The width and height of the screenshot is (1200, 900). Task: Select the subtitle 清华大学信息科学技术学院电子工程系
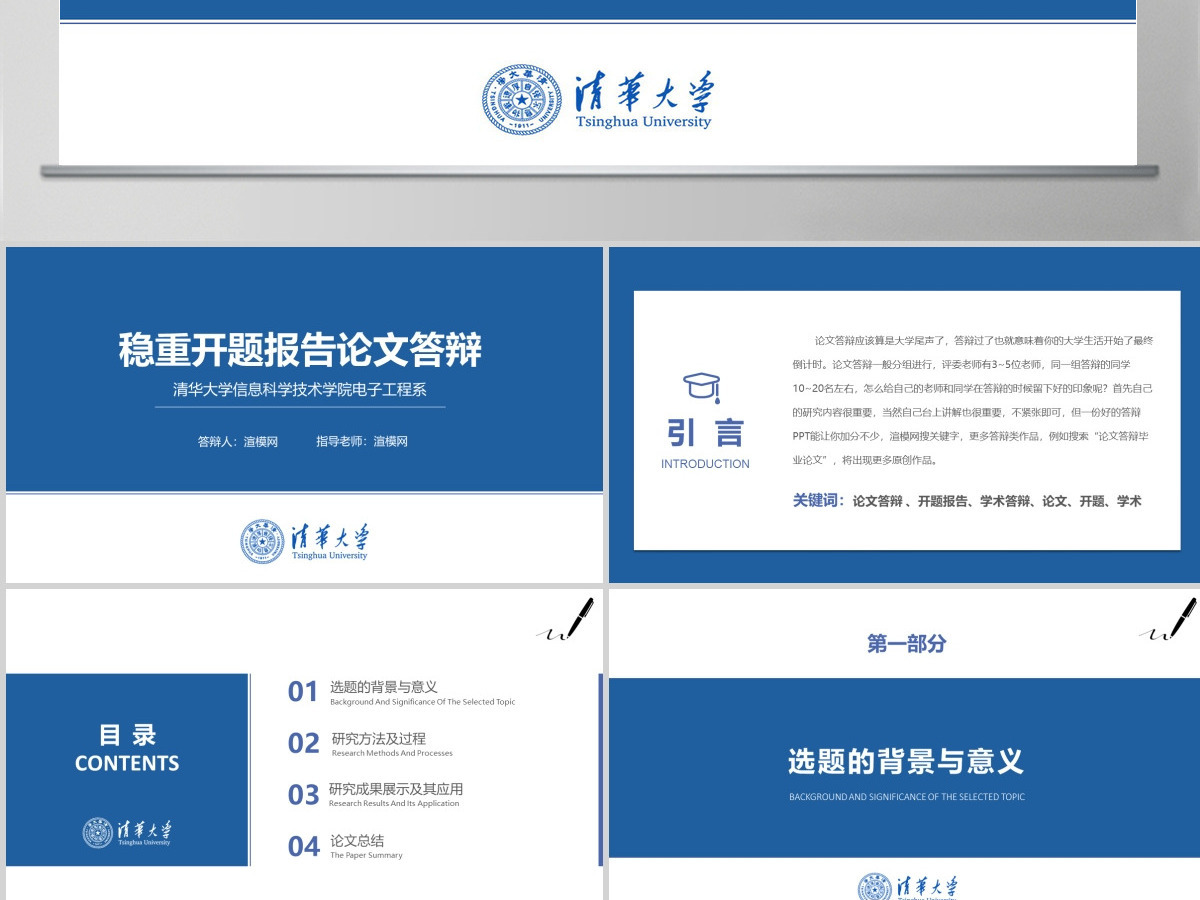300,390
